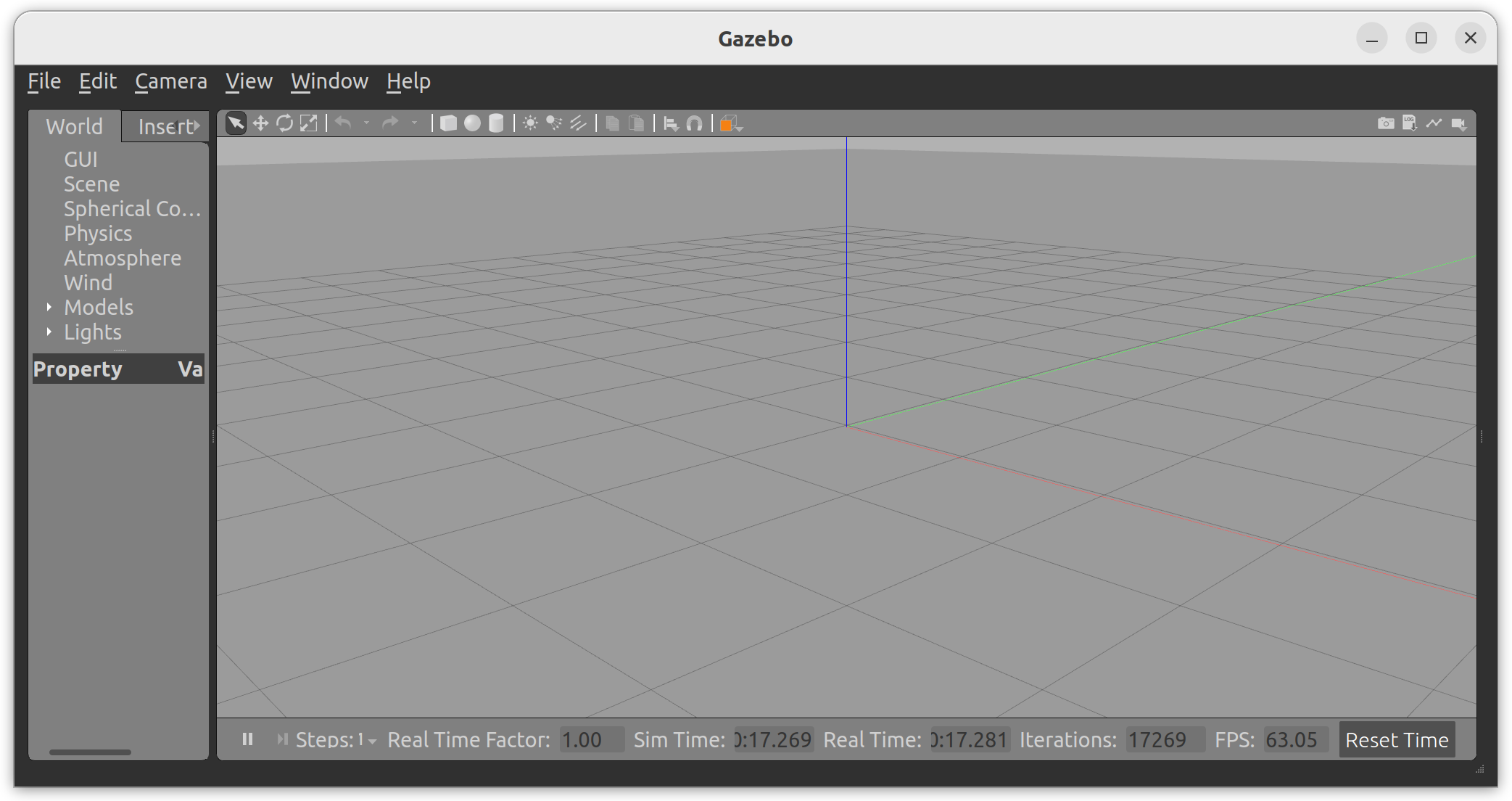1512x801 pixels.
Task: Switch to the Rotate mode tool
Action: click(284, 123)
